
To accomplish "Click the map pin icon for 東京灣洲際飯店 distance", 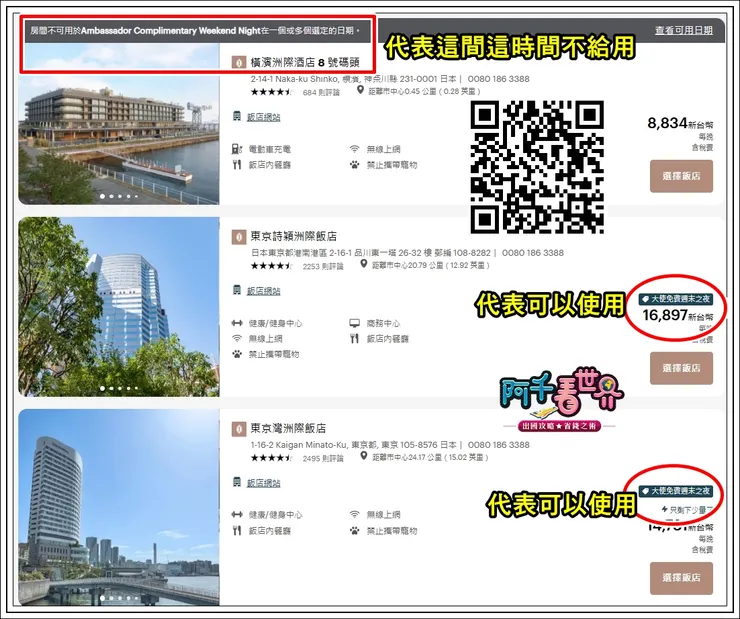I will (x=363, y=456).
